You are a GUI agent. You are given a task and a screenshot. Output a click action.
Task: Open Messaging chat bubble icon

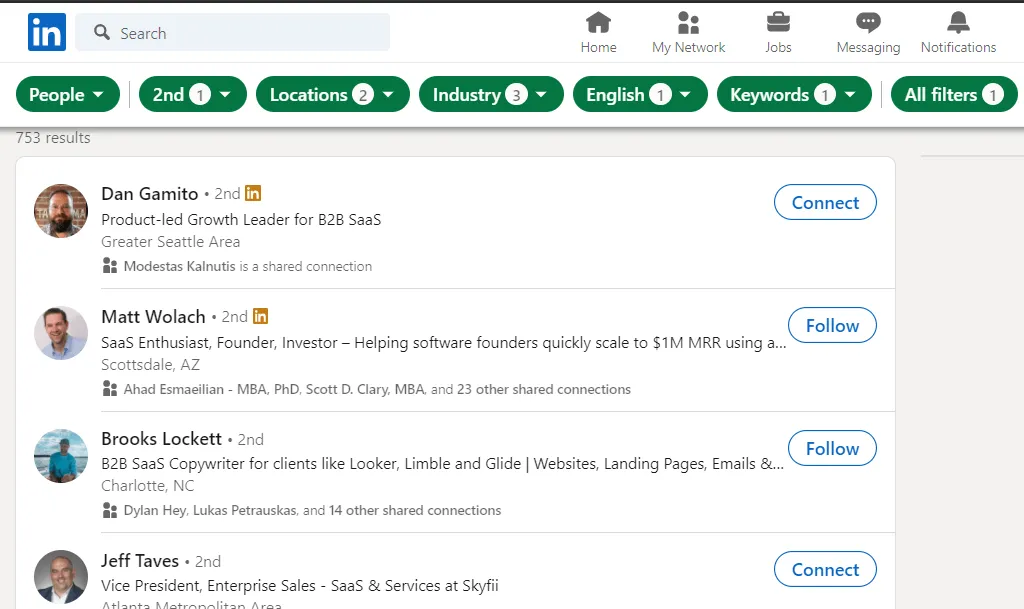pos(868,23)
